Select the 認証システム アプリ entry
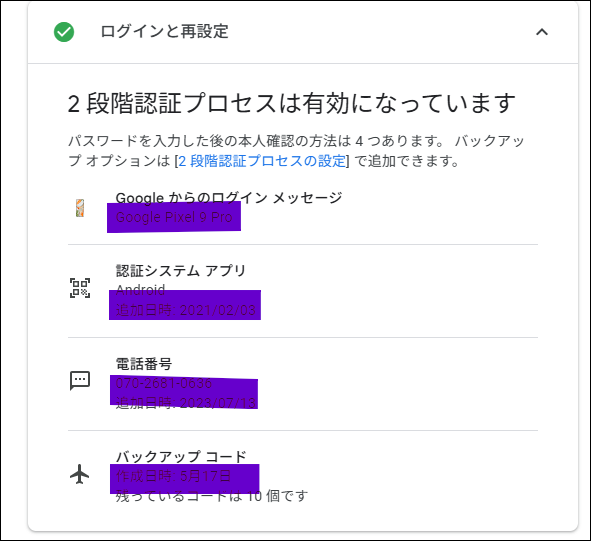591x541 pixels. coord(303,291)
